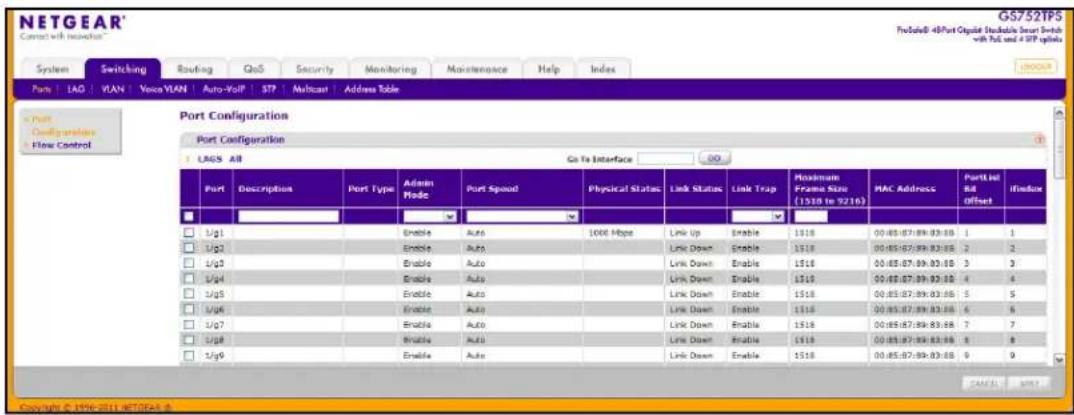Click the Port Configuration section header bar

click(613, 139)
